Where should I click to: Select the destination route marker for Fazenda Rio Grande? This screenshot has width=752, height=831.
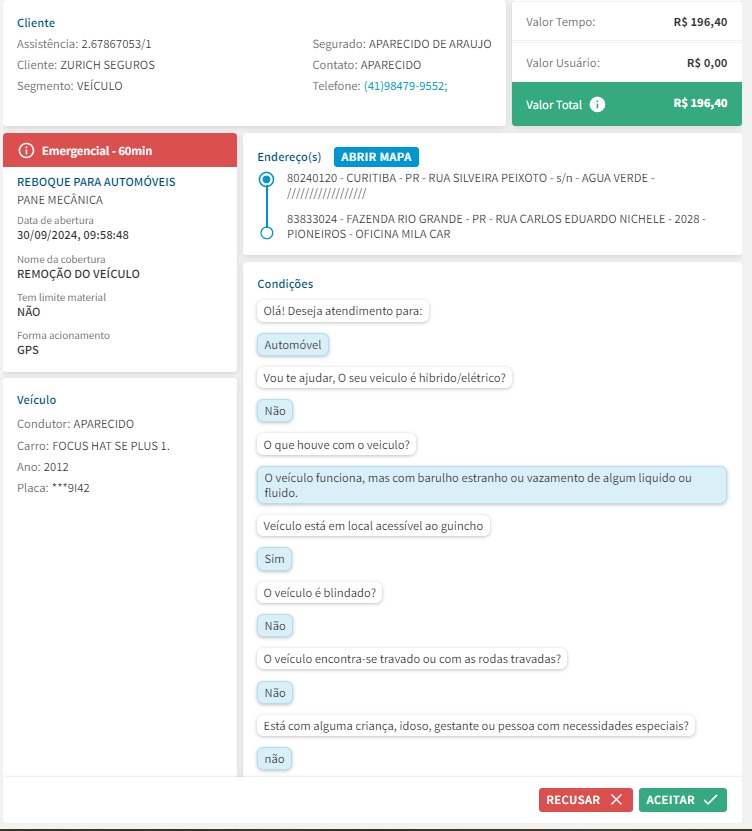point(266,233)
